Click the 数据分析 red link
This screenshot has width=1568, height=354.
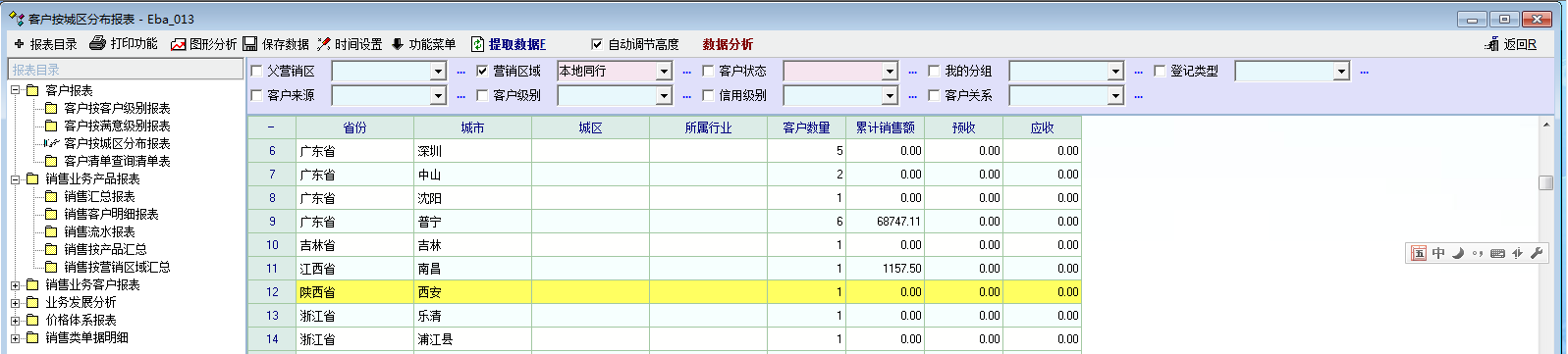[728, 44]
